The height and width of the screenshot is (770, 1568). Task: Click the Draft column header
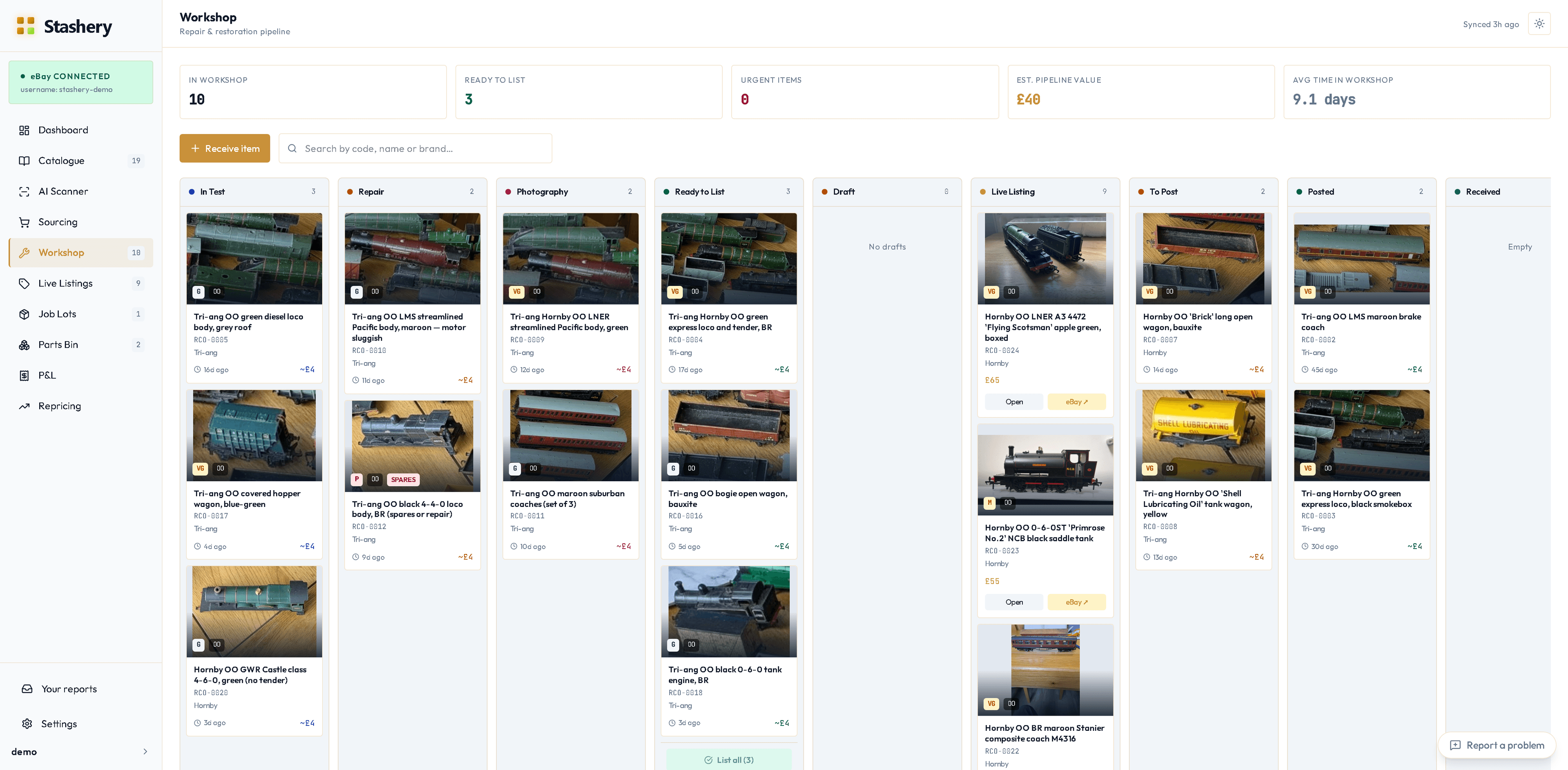tap(887, 192)
